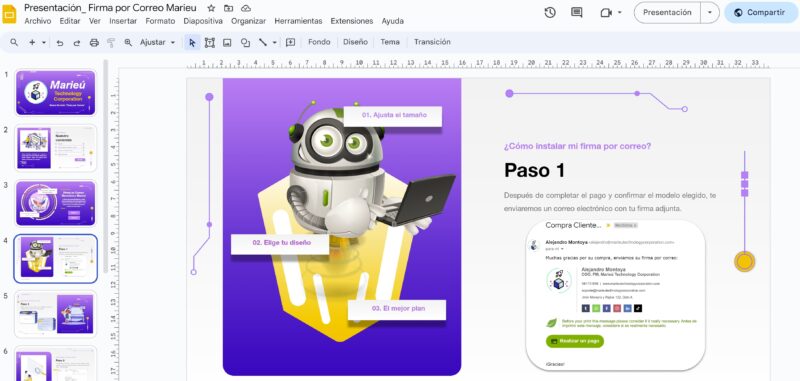
Task: Click the undo arrow icon
Action: click(60, 42)
